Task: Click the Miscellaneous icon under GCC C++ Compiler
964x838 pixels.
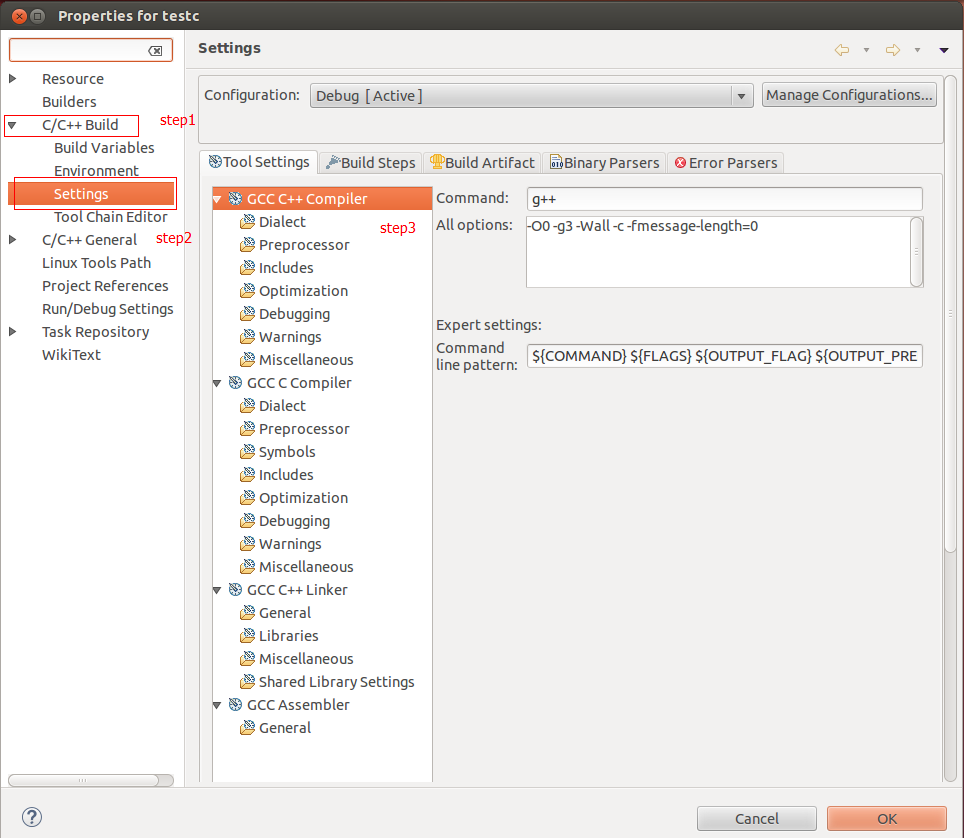Action: click(247, 359)
